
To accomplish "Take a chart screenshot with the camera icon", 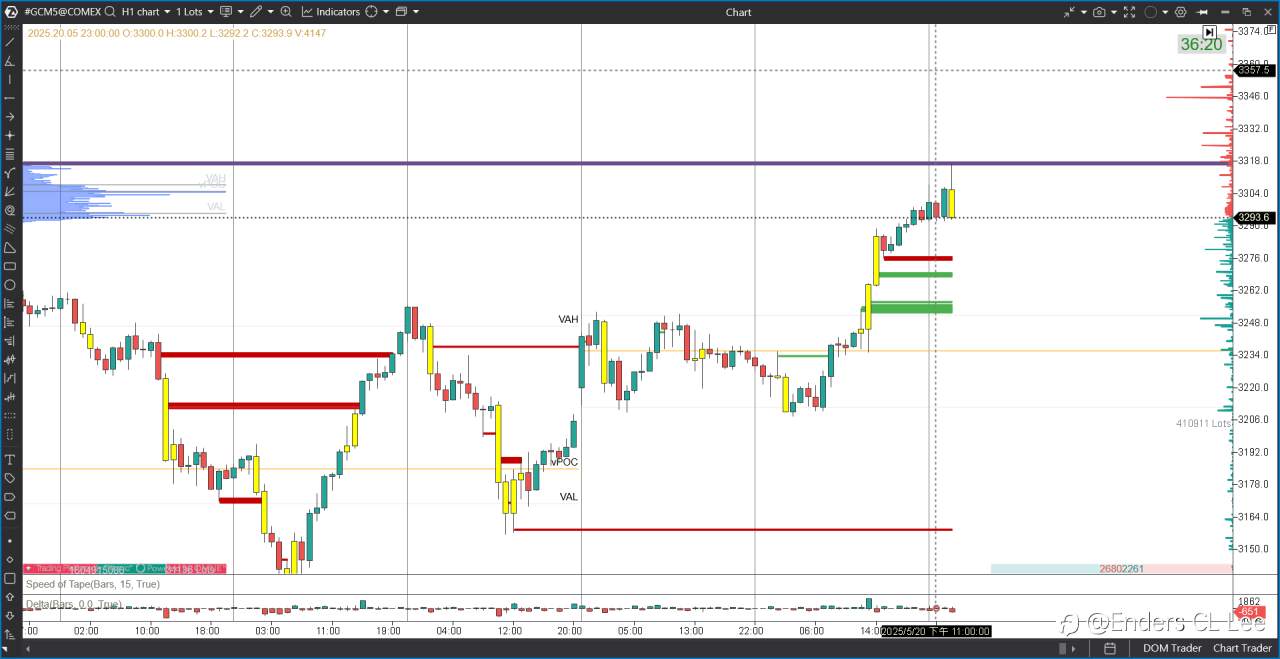I will pos(1099,12).
